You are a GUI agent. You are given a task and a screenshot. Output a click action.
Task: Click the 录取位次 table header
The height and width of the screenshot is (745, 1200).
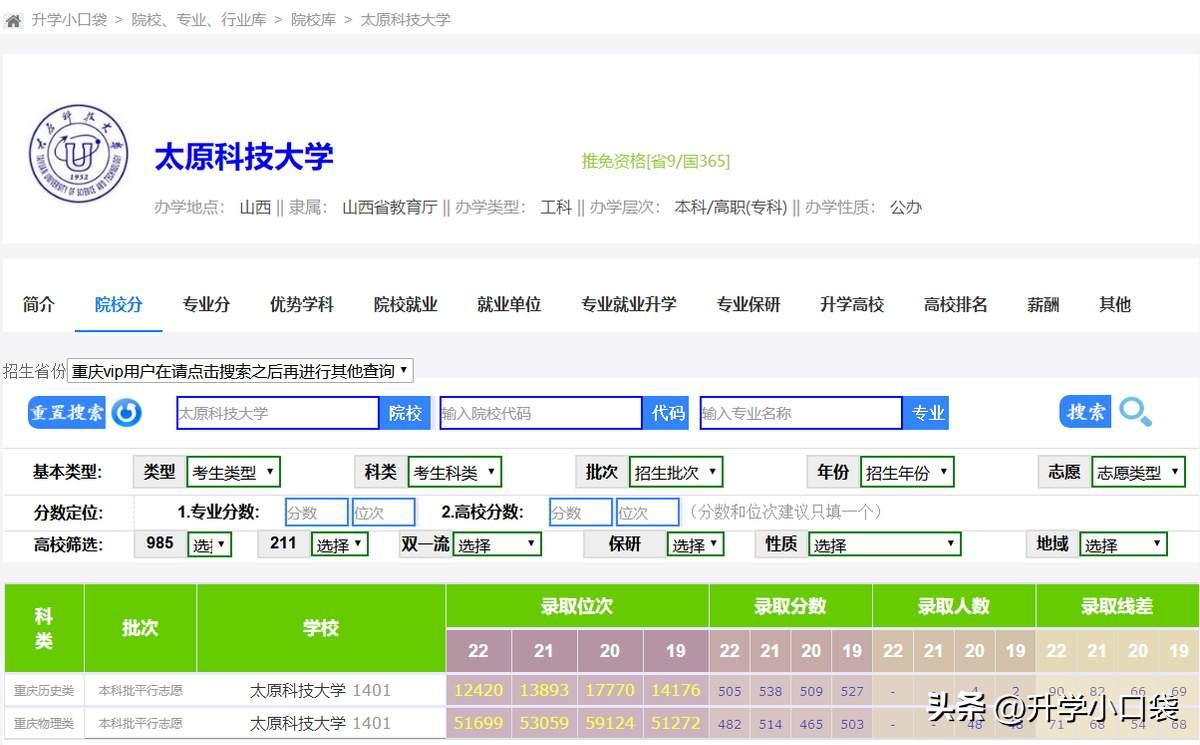click(577, 606)
